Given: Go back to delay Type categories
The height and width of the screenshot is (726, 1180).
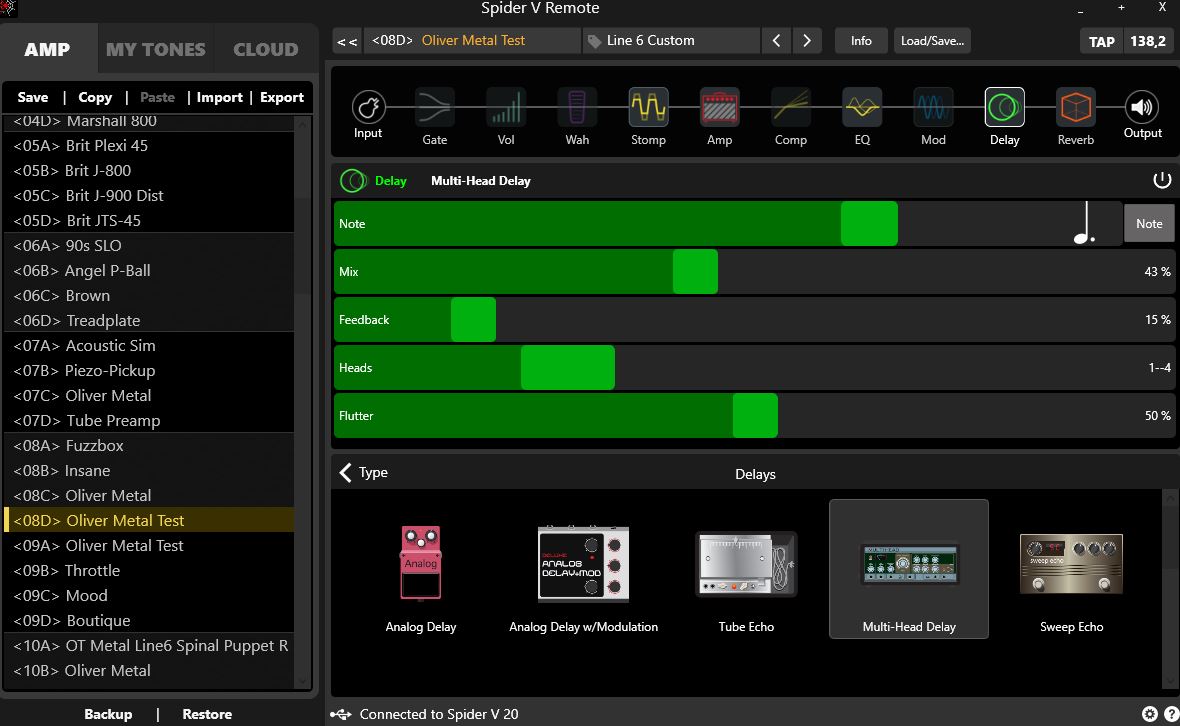Looking at the screenshot, I should (x=363, y=472).
